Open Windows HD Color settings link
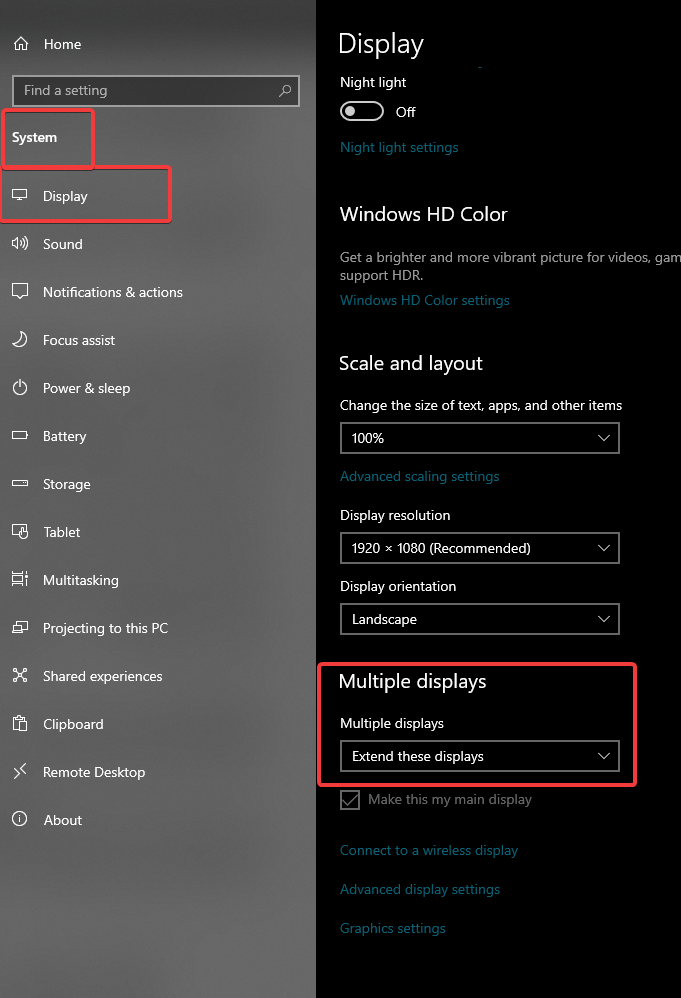 coord(425,300)
